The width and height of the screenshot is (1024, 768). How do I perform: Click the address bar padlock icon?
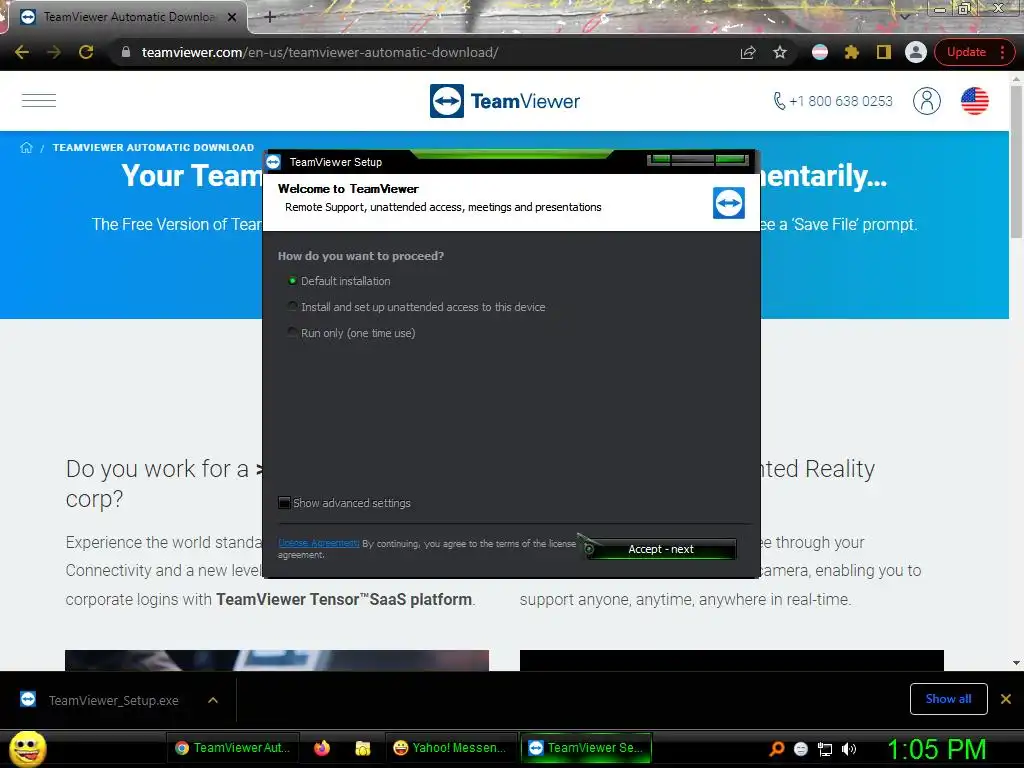click(126, 52)
